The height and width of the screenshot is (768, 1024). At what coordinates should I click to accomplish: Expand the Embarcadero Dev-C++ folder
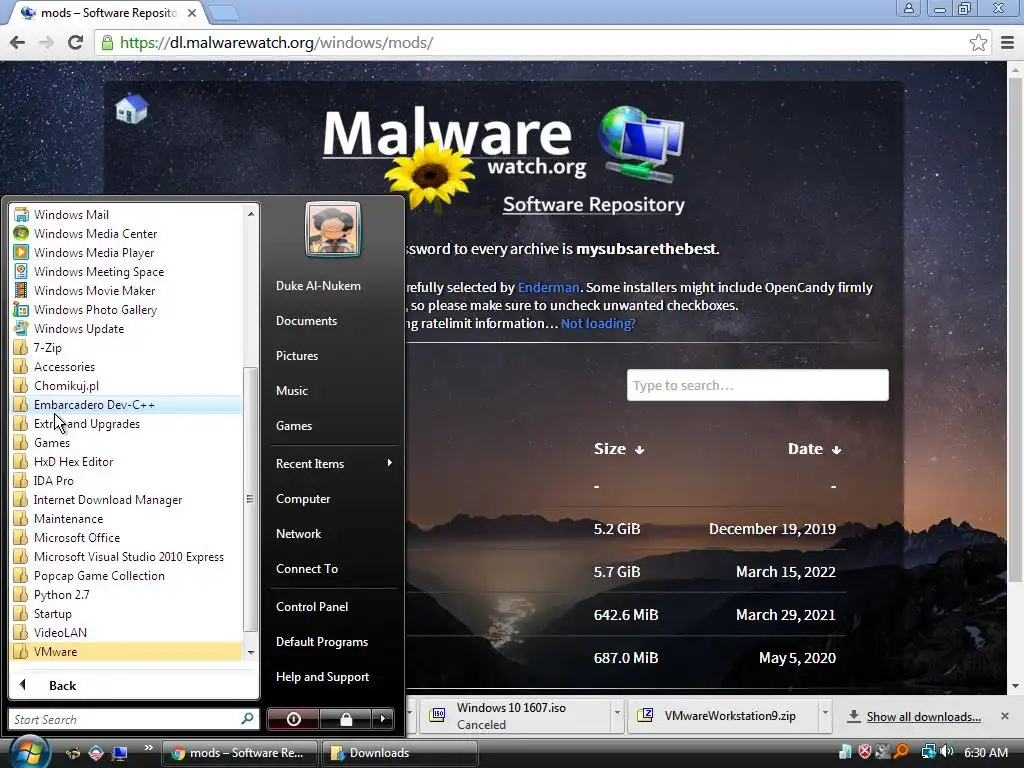click(x=127, y=404)
